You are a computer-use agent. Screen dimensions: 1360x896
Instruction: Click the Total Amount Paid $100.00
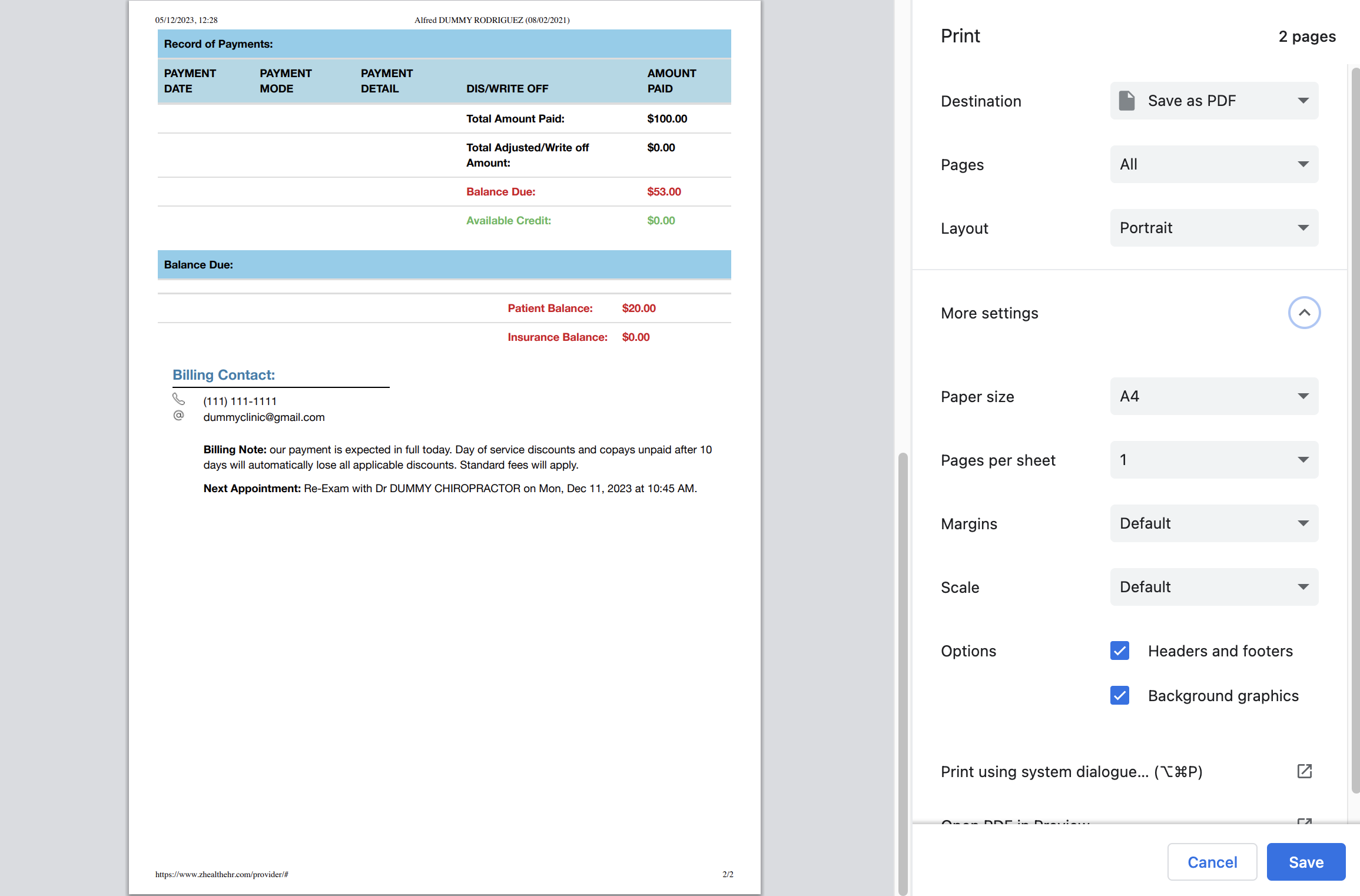click(x=667, y=118)
